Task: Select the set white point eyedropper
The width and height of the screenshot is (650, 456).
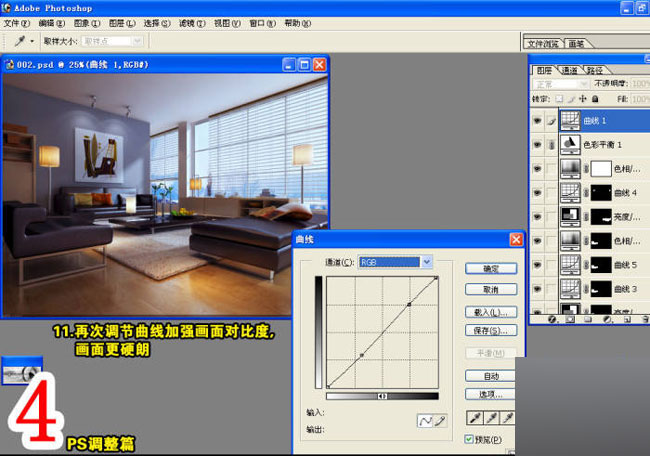Action: click(508, 418)
